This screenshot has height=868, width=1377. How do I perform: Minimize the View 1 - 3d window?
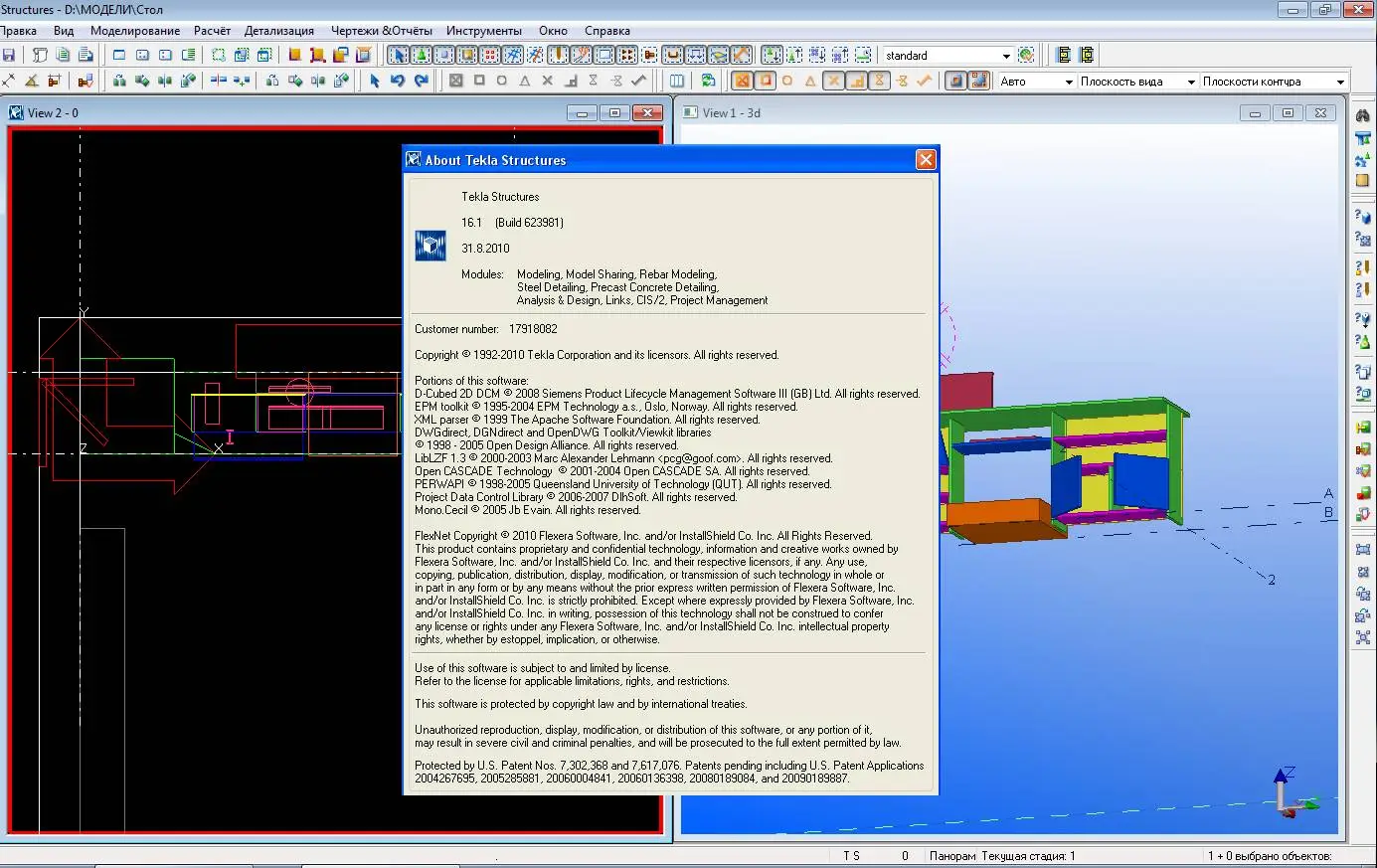point(1255,113)
